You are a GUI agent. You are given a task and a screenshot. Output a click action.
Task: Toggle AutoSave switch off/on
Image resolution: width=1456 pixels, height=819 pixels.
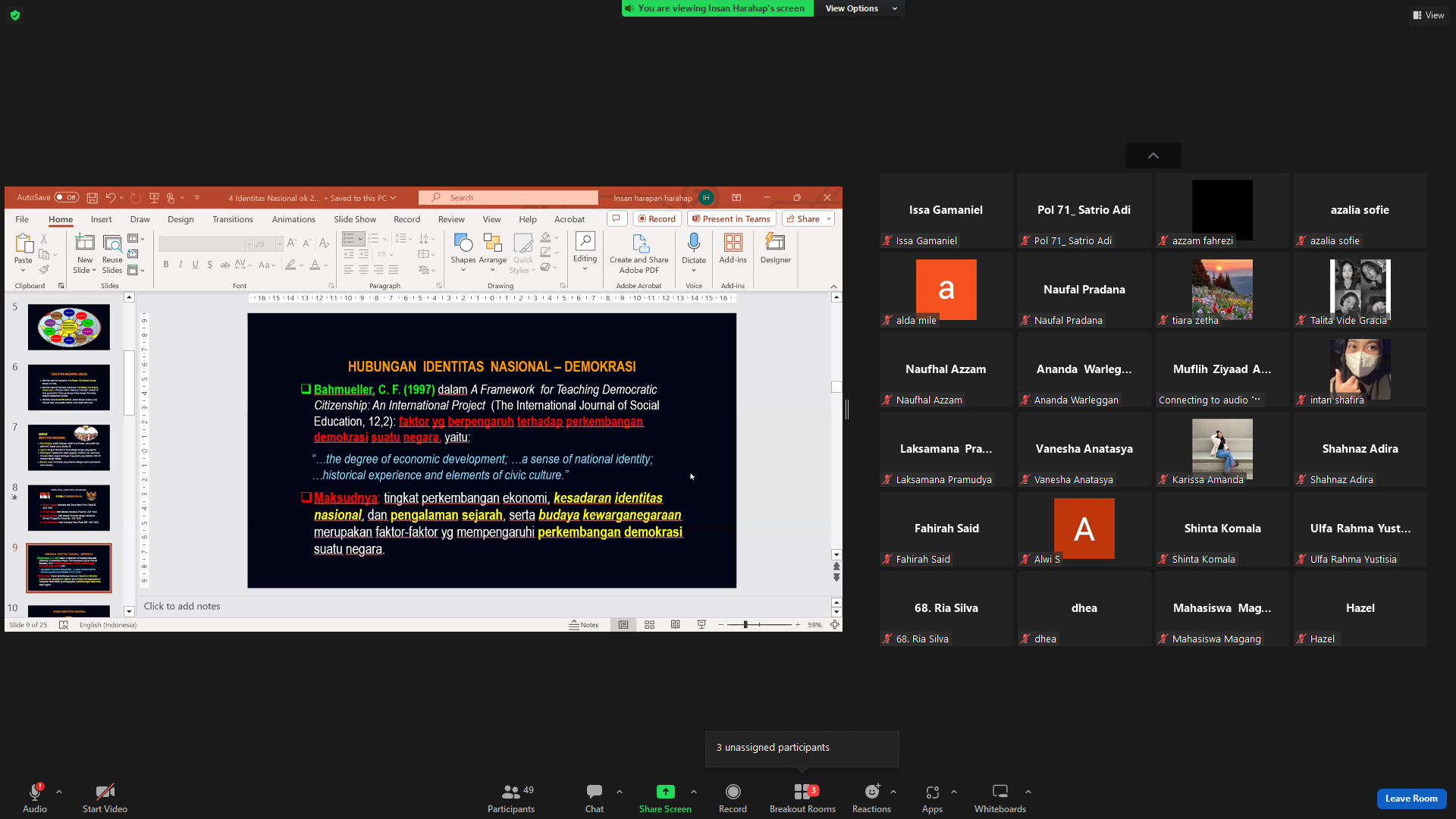coord(66,198)
